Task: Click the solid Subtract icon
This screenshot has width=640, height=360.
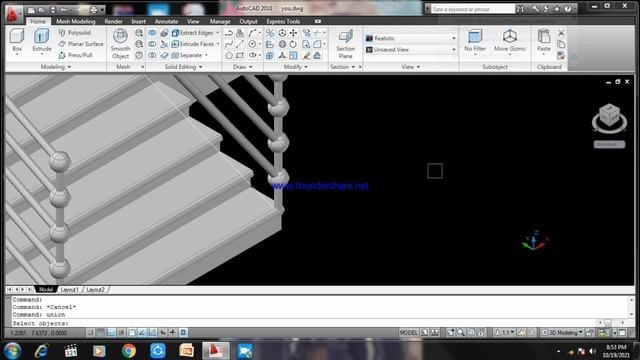Action: (152, 44)
